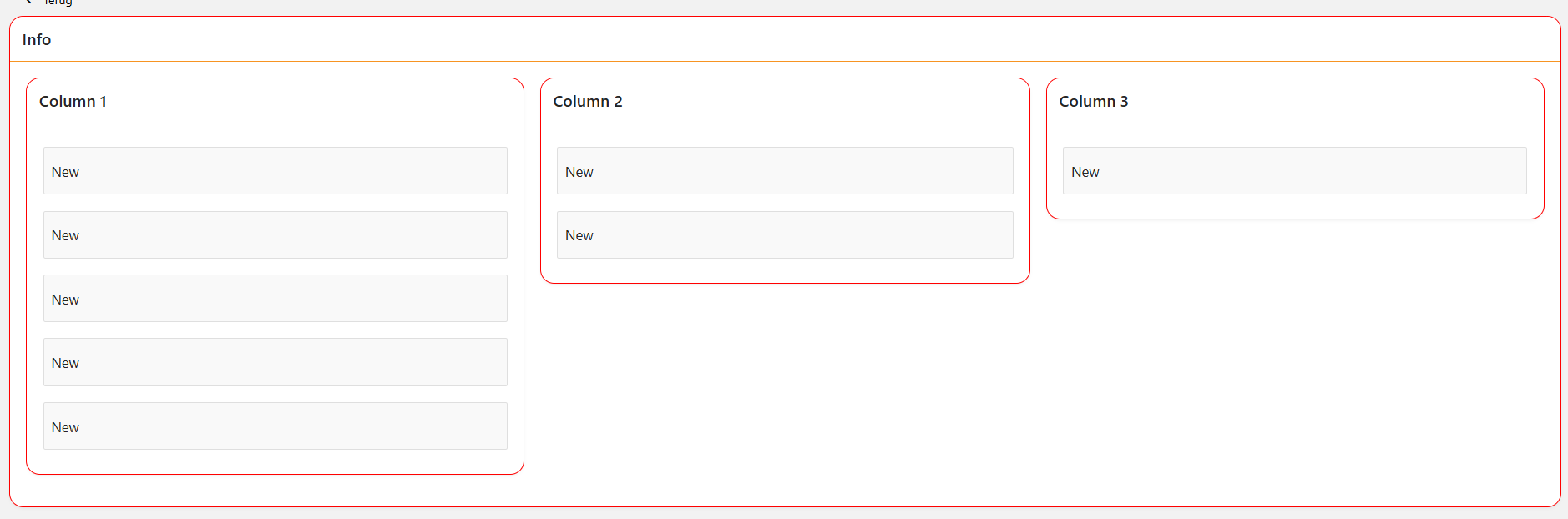Click the bottom New field in Column 2
Screen dimensions: 1568x519
click(785, 235)
